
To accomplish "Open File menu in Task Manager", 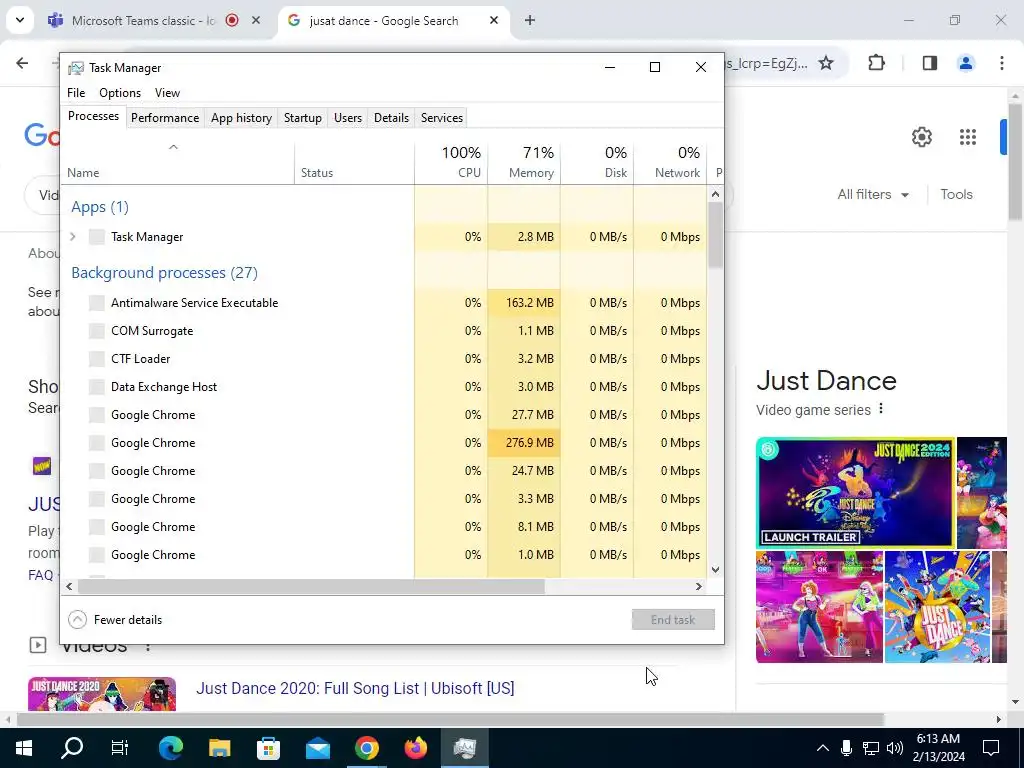I will [x=76, y=93].
